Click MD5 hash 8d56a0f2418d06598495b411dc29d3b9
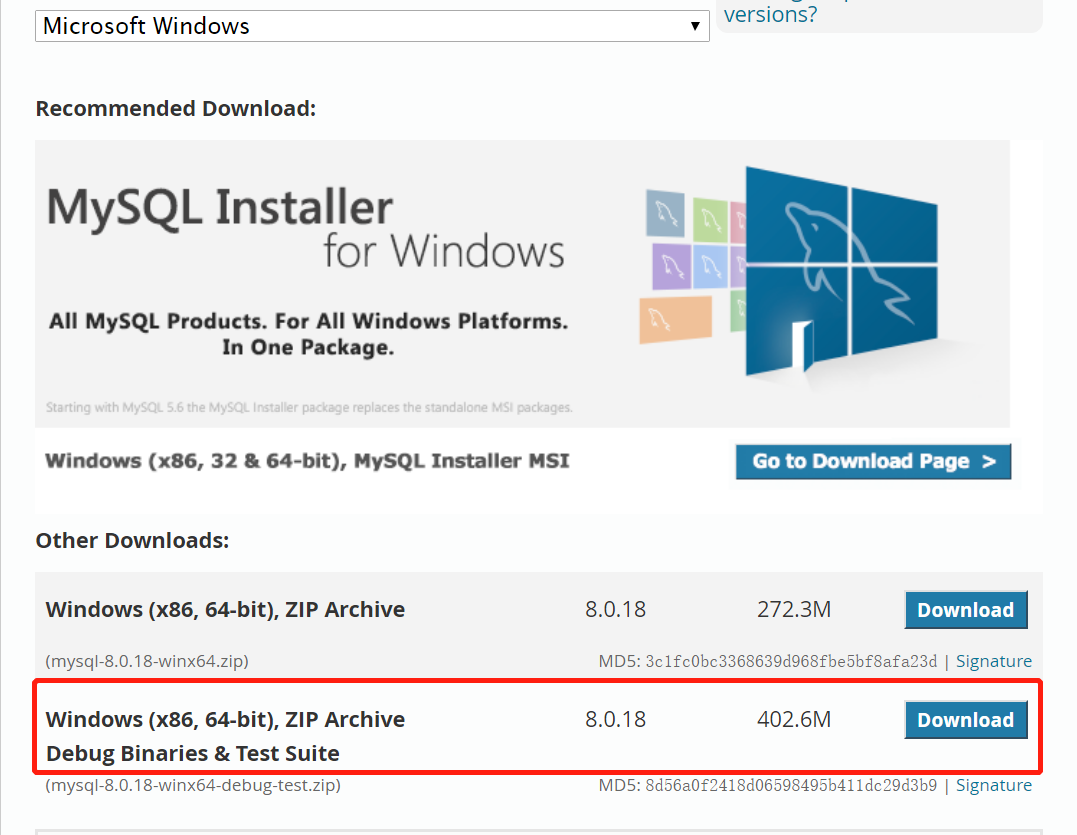The width and height of the screenshot is (1077, 835). coord(791,785)
